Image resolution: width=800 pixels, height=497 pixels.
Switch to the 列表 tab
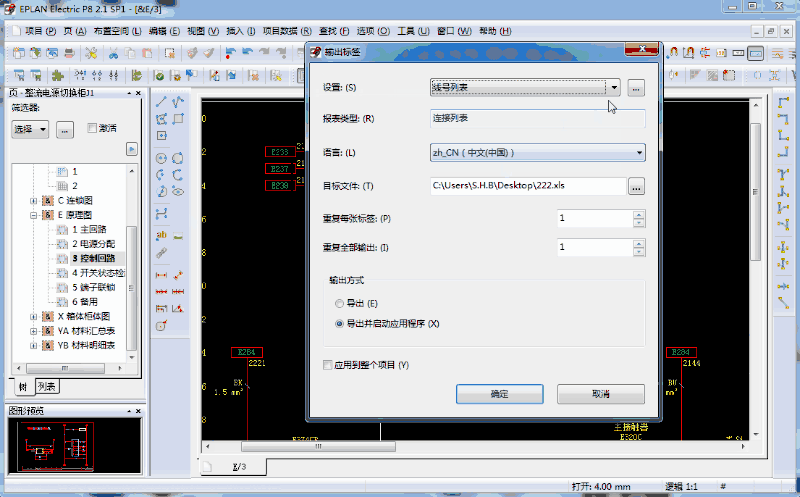(47, 386)
